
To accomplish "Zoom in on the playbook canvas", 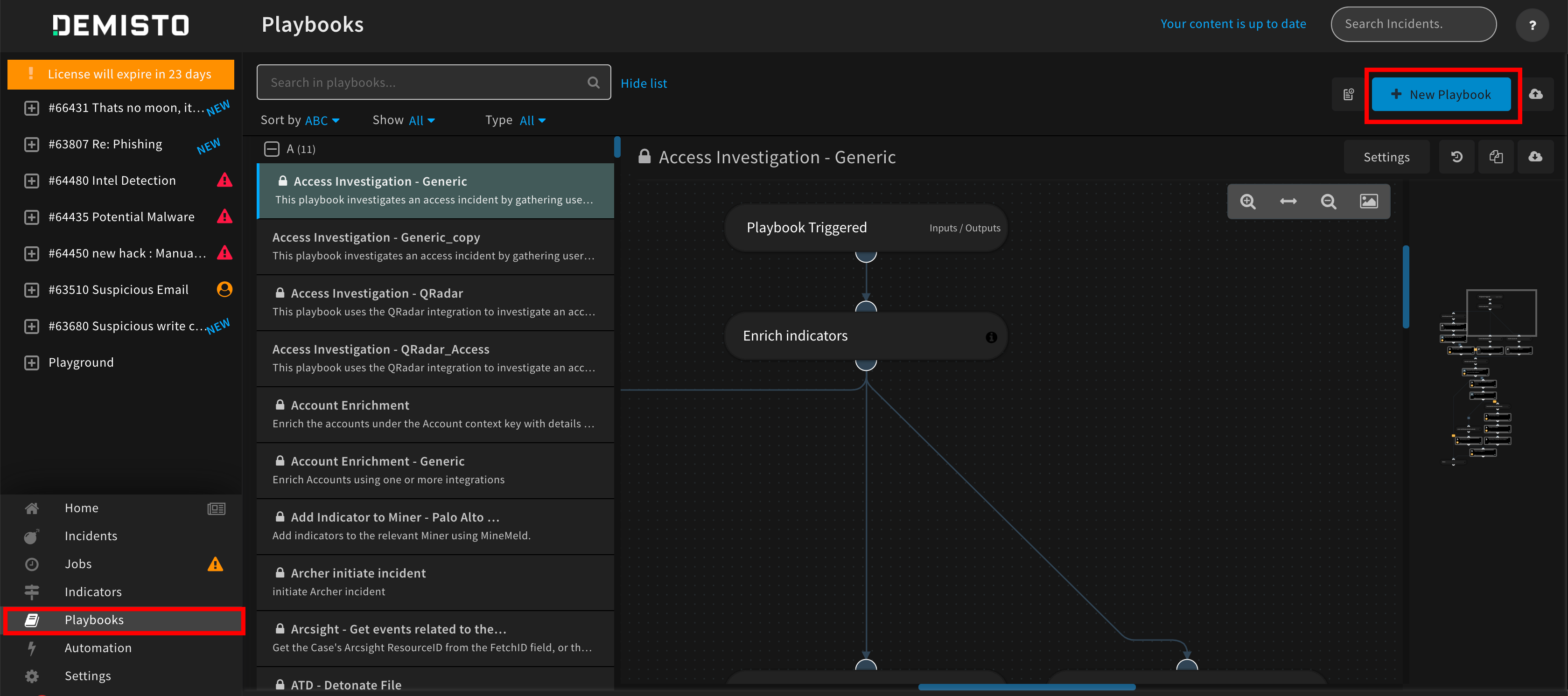I will click(1247, 202).
